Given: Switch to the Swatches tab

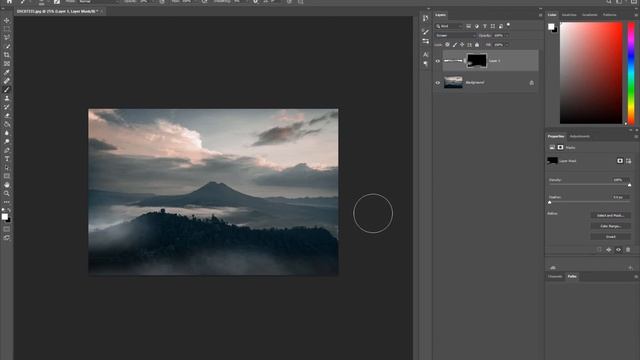Looking at the screenshot, I should 569,15.
